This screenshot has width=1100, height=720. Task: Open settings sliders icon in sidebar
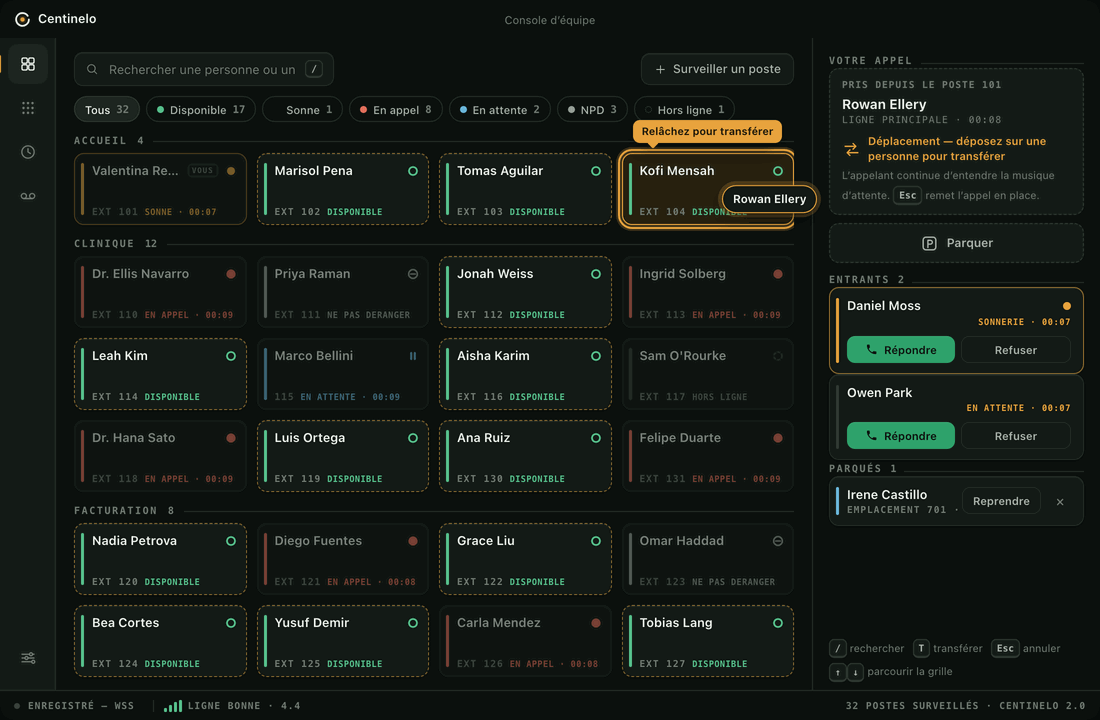pyautogui.click(x=28, y=658)
